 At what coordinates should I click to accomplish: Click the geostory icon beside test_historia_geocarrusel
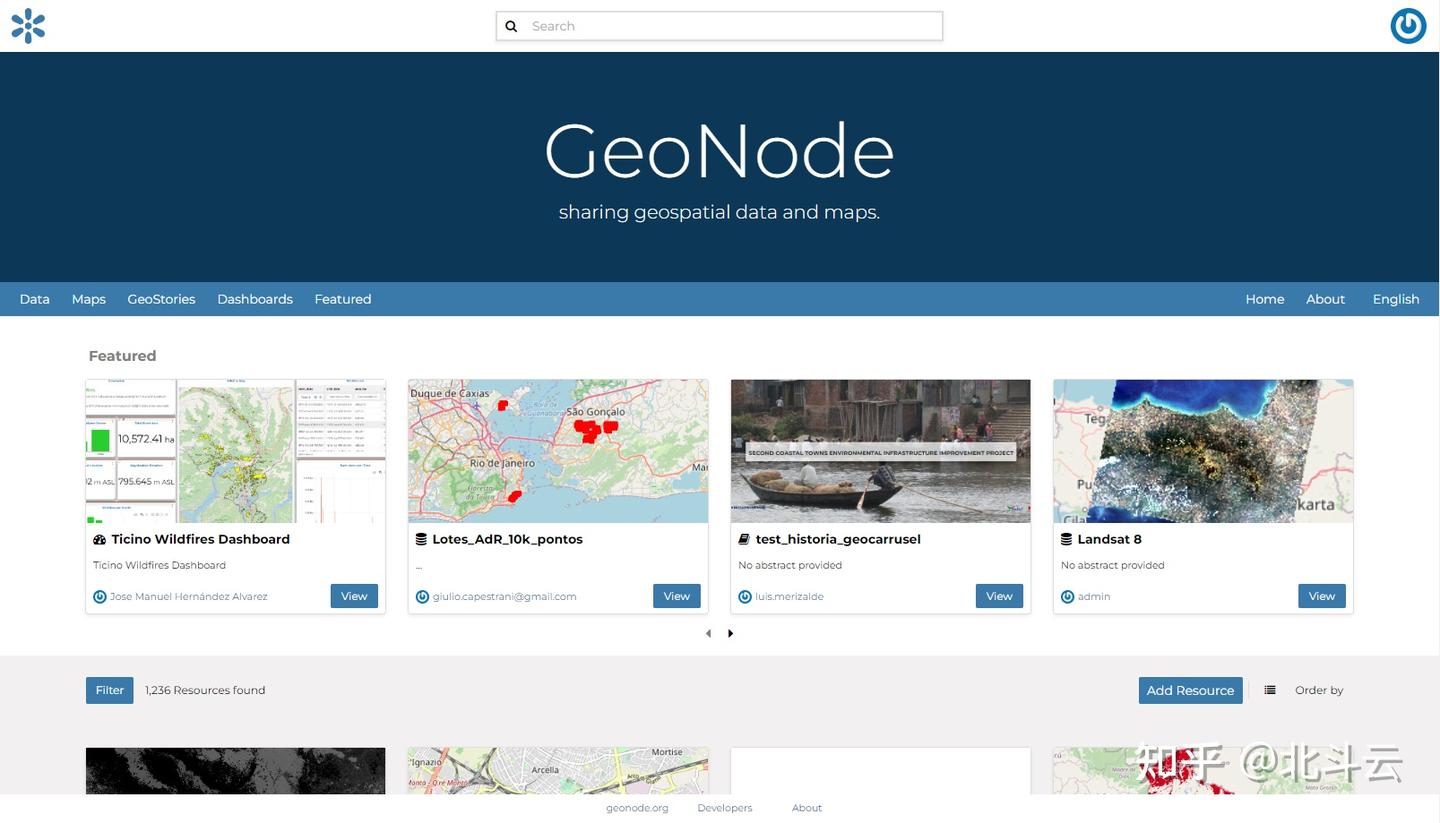744,539
